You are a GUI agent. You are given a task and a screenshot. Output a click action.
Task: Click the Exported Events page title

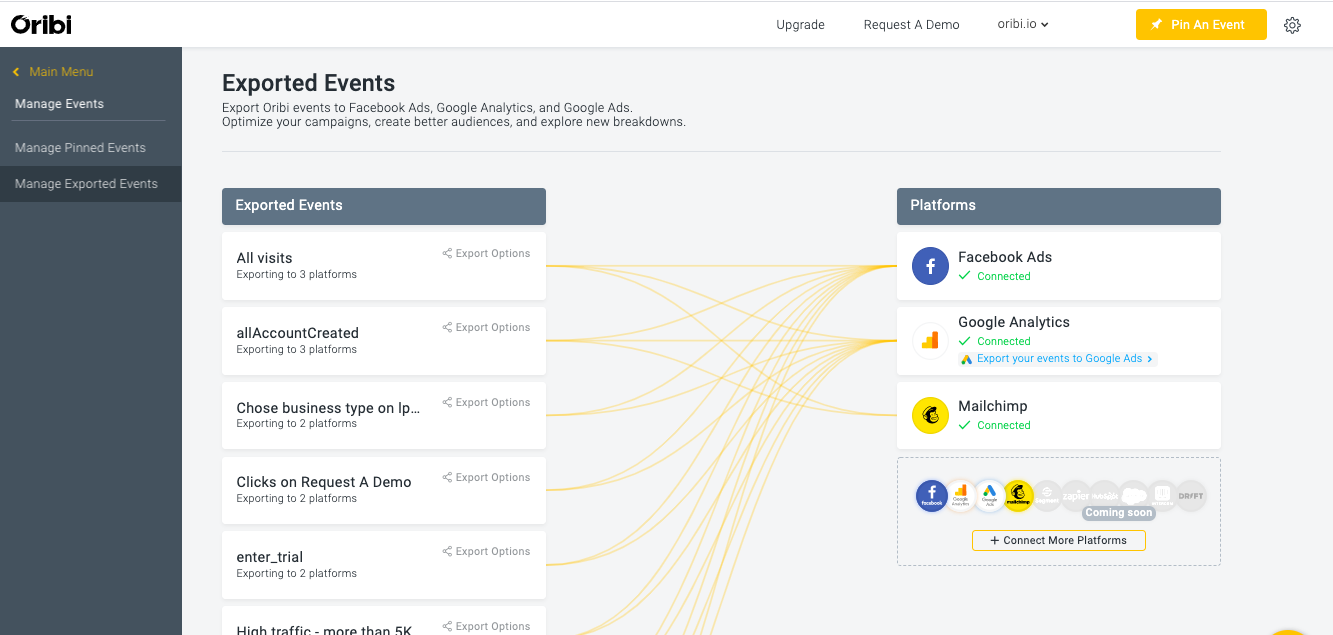tap(308, 83)
